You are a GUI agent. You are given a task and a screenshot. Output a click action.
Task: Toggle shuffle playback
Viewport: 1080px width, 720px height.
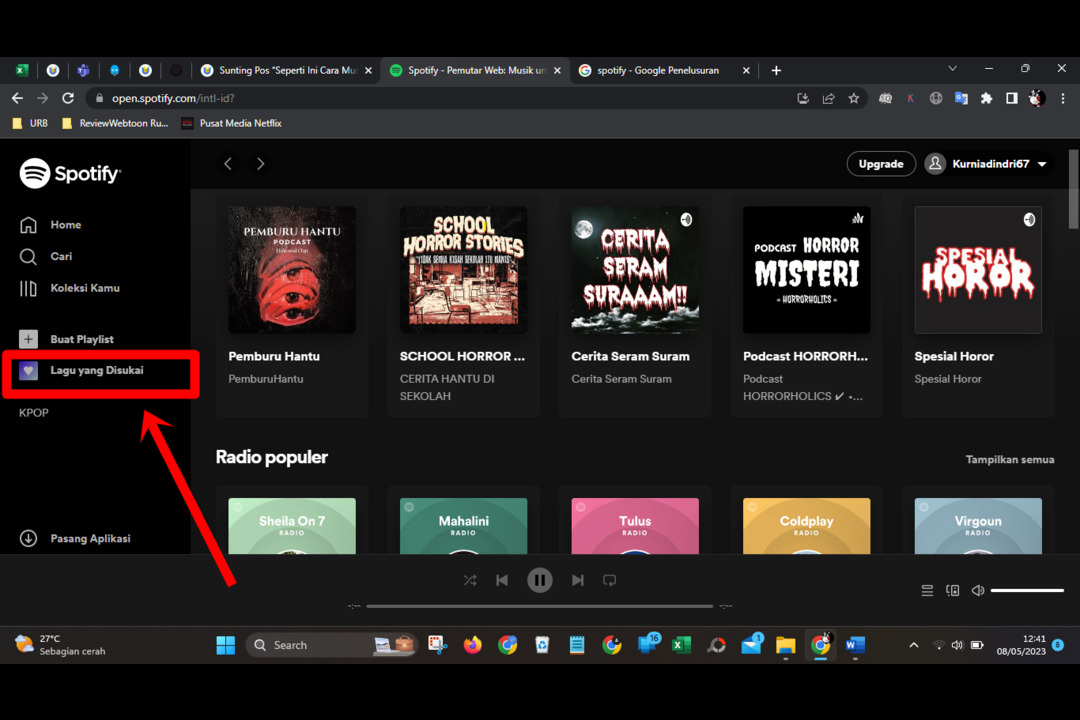coord(470,580)
